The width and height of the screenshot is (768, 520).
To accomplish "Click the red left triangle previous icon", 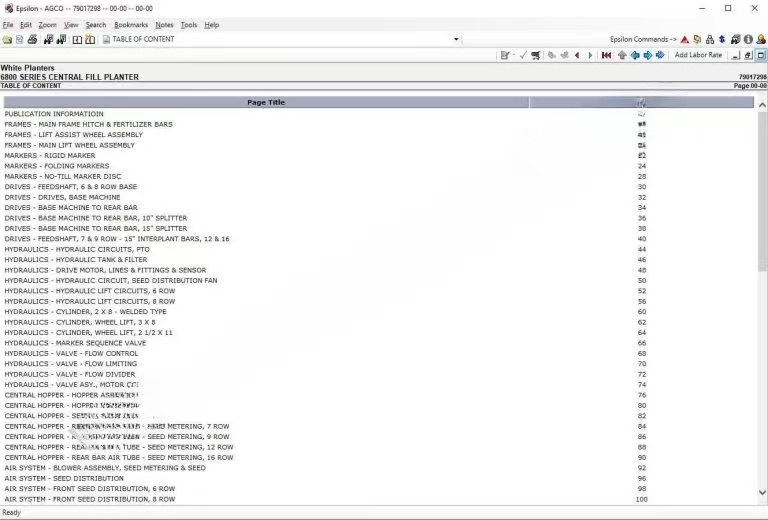I will click(577, 55).
